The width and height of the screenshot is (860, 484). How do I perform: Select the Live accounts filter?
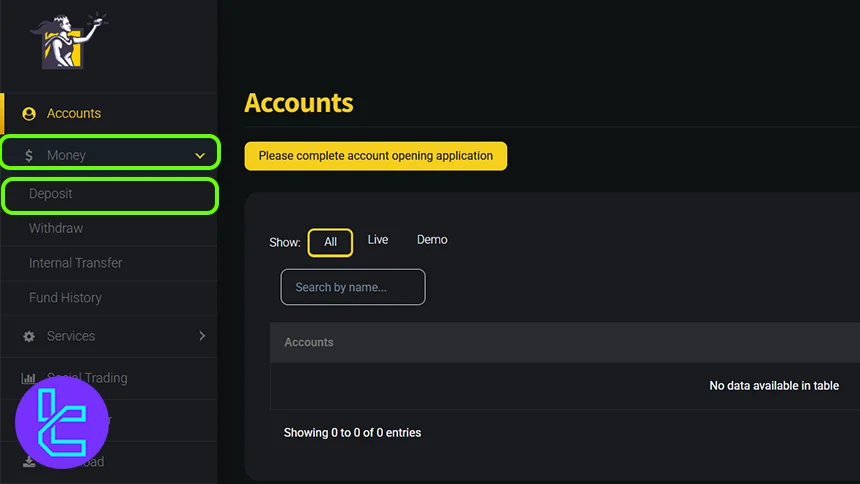(x=378, y=240)
